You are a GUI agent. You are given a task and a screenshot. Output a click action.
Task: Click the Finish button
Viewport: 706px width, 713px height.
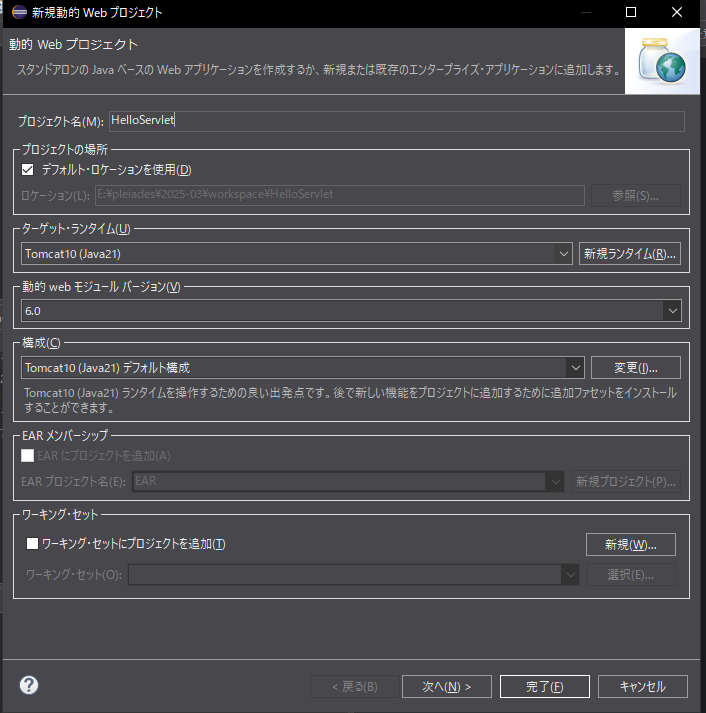(x=544, y=686)
